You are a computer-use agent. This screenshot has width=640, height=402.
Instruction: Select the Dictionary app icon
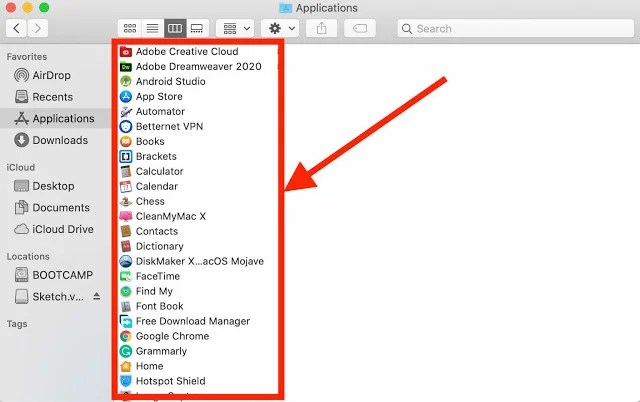(126, 247)
